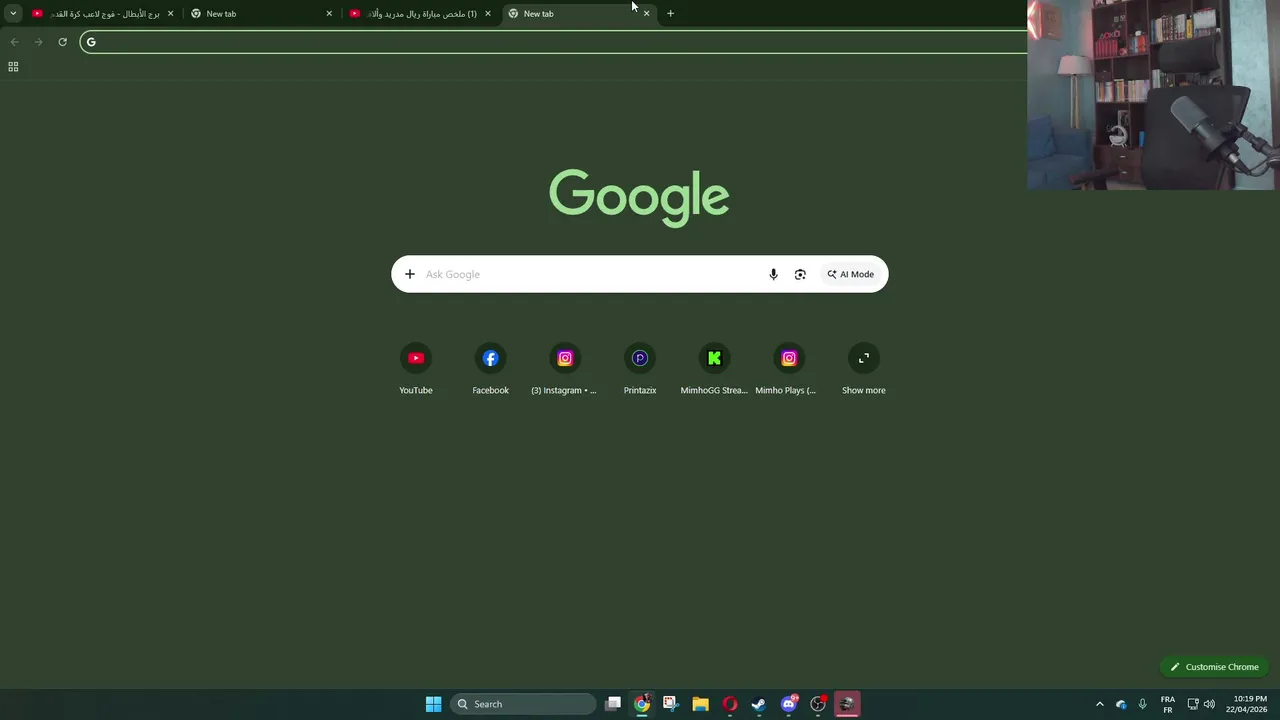Open a new tab with plus button
This screenshot has height=720, width=1280.
[x=670, y=13]
